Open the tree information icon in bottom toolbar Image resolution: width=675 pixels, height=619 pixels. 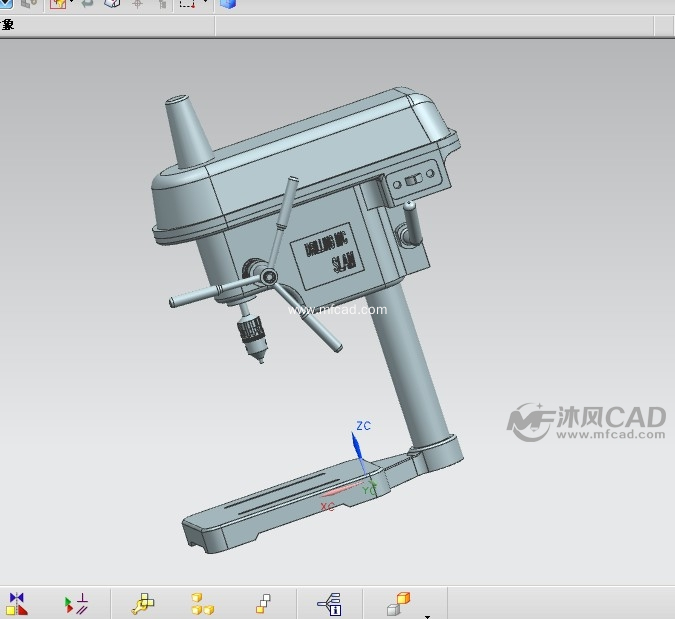click(x=330, y=603)
